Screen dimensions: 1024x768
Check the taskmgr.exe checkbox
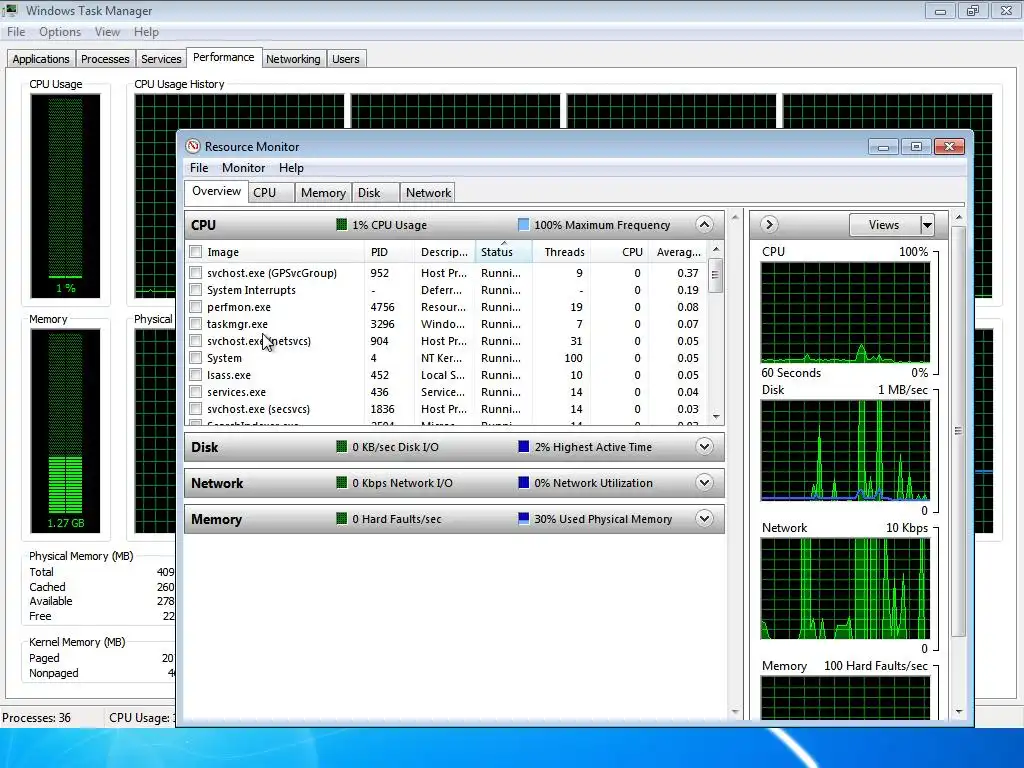pos(195,323)
